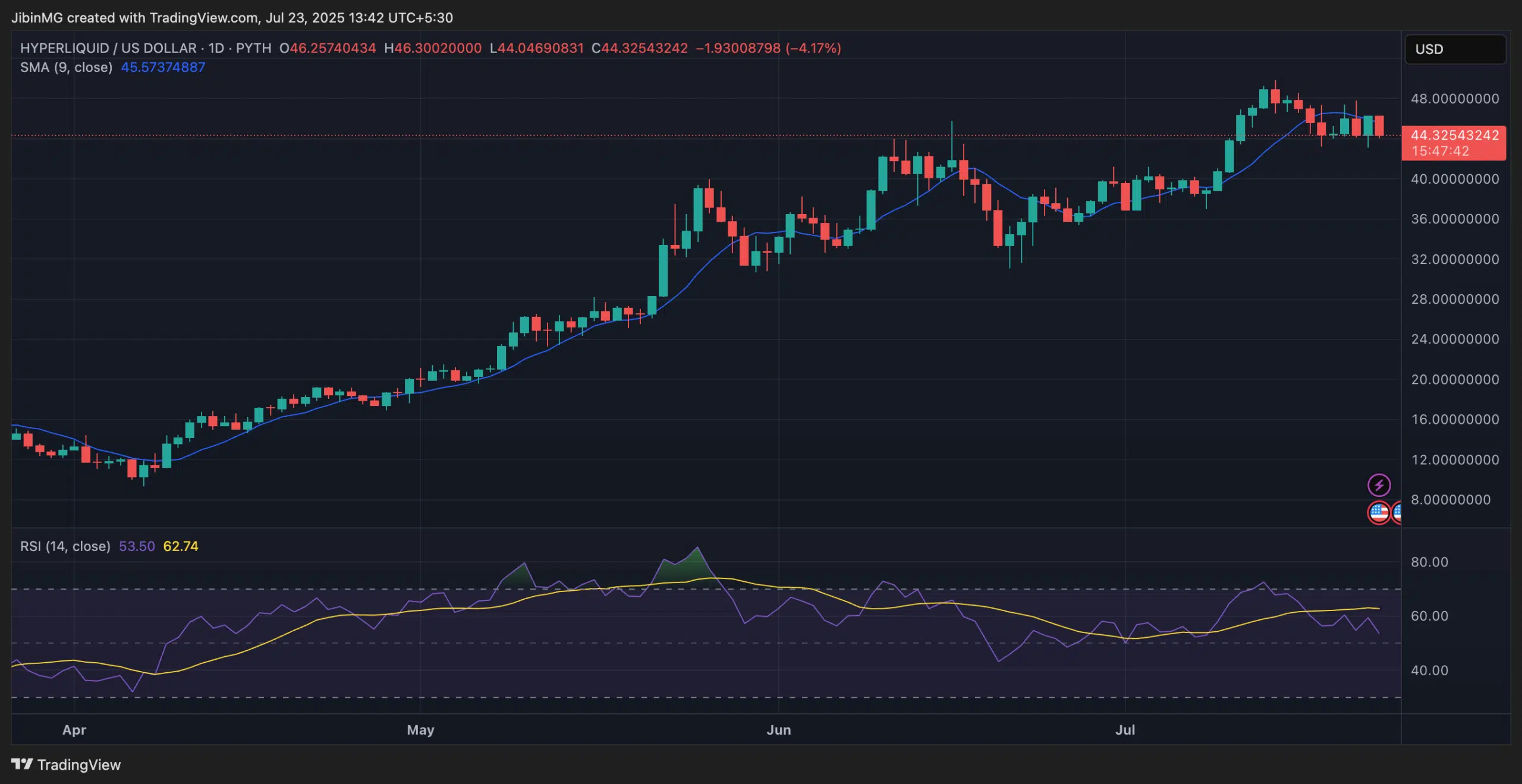Click the high price H46.30020000
The image size is (1522, 784).
click(x=433, y=48)
